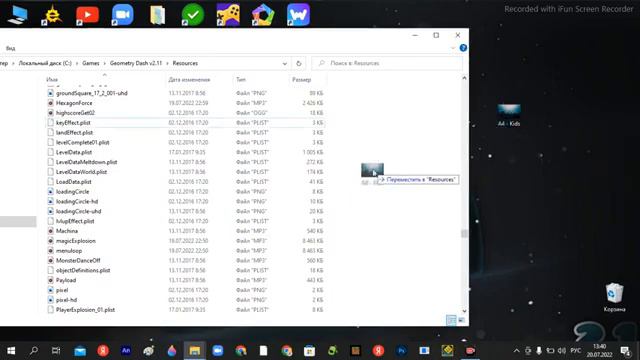
Task: Open Task View on taskbar
Action: click(56, 351)
